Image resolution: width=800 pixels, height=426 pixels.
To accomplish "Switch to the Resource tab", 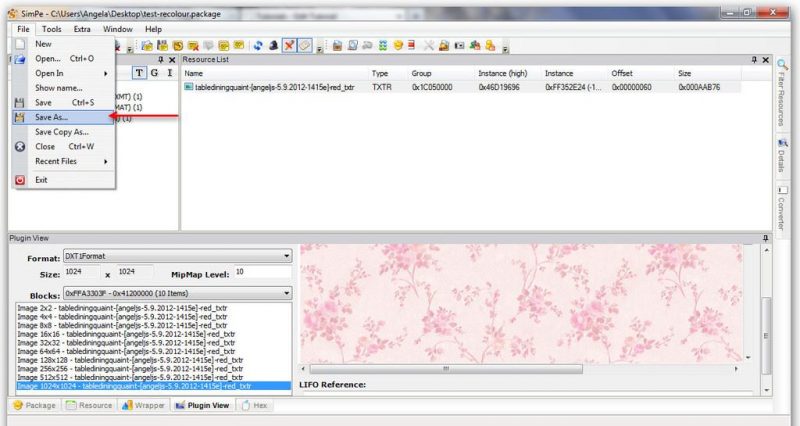I will click(89, 406).
